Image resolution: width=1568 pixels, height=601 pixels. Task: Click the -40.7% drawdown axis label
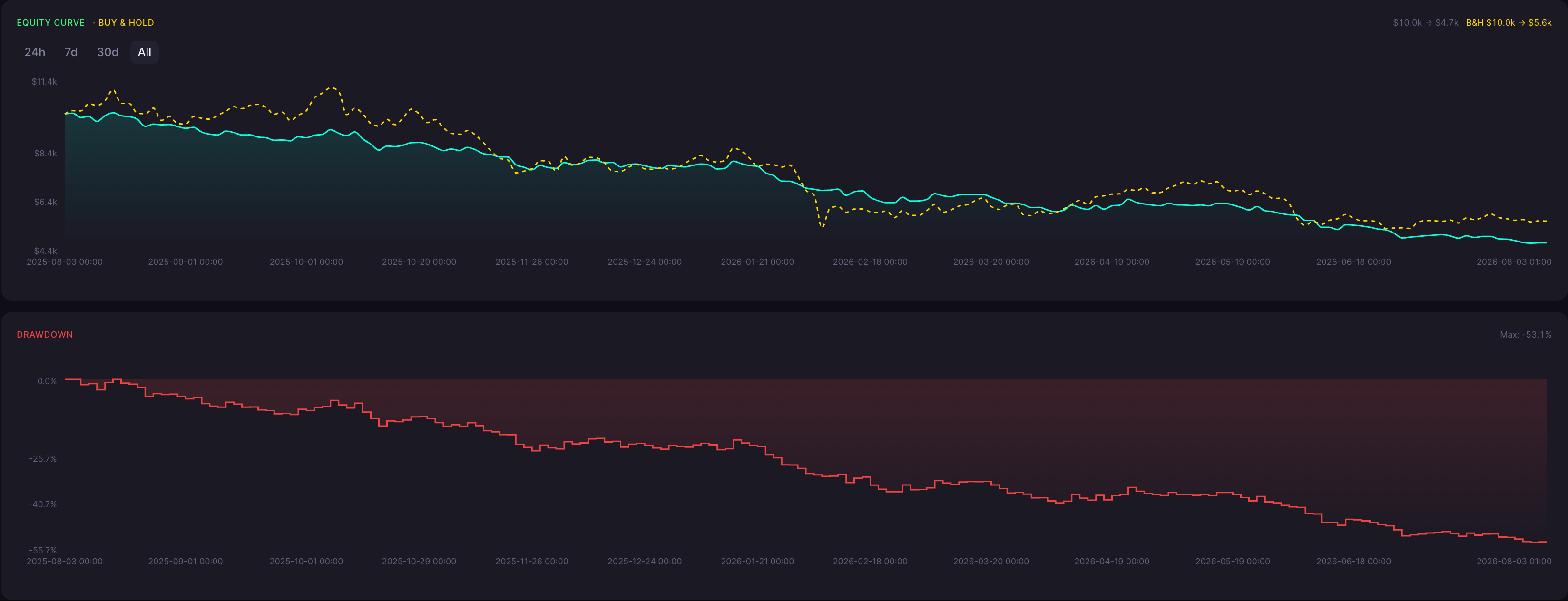(43, 504)
